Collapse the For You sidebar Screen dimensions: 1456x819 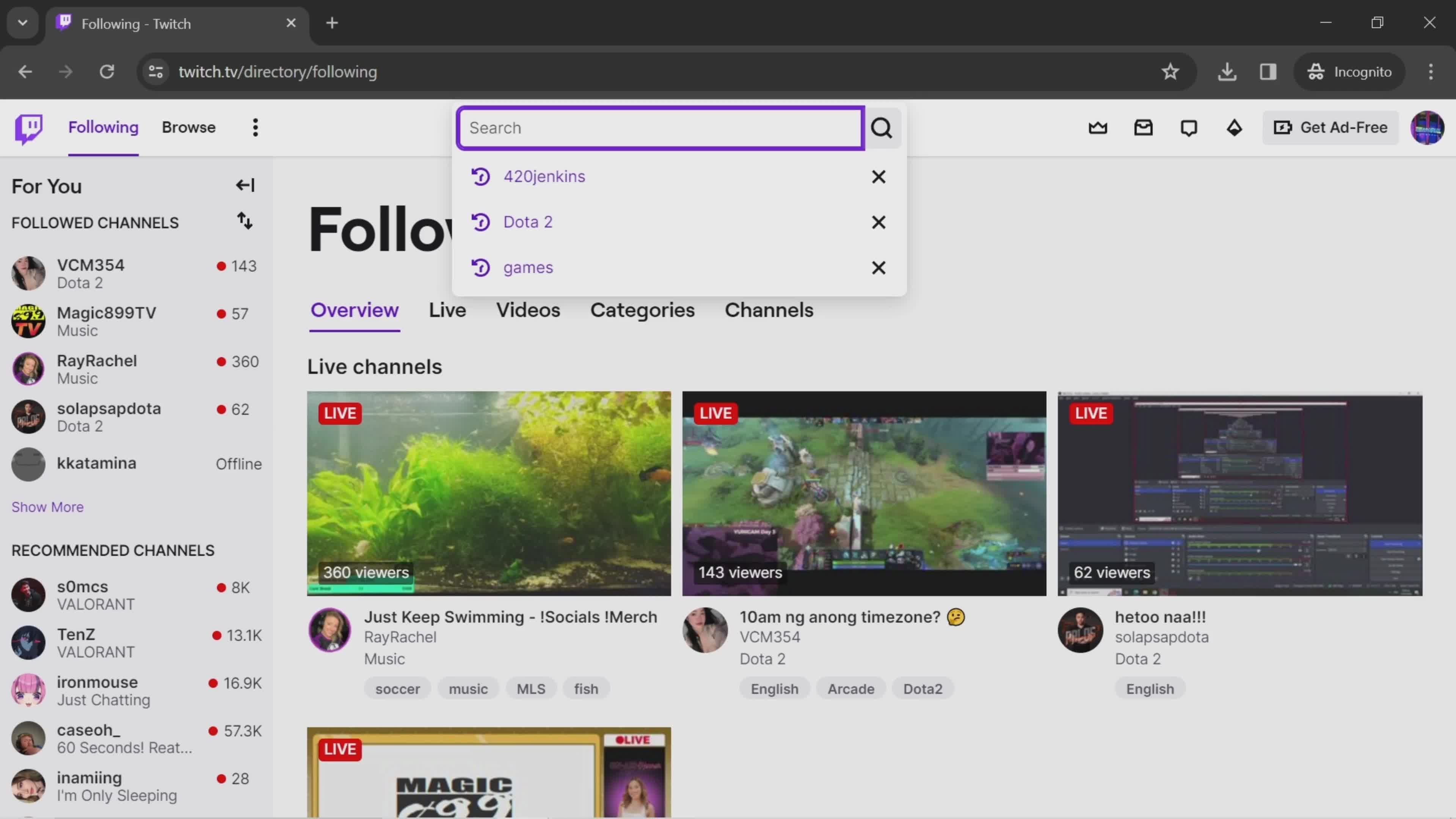(245, 185)
